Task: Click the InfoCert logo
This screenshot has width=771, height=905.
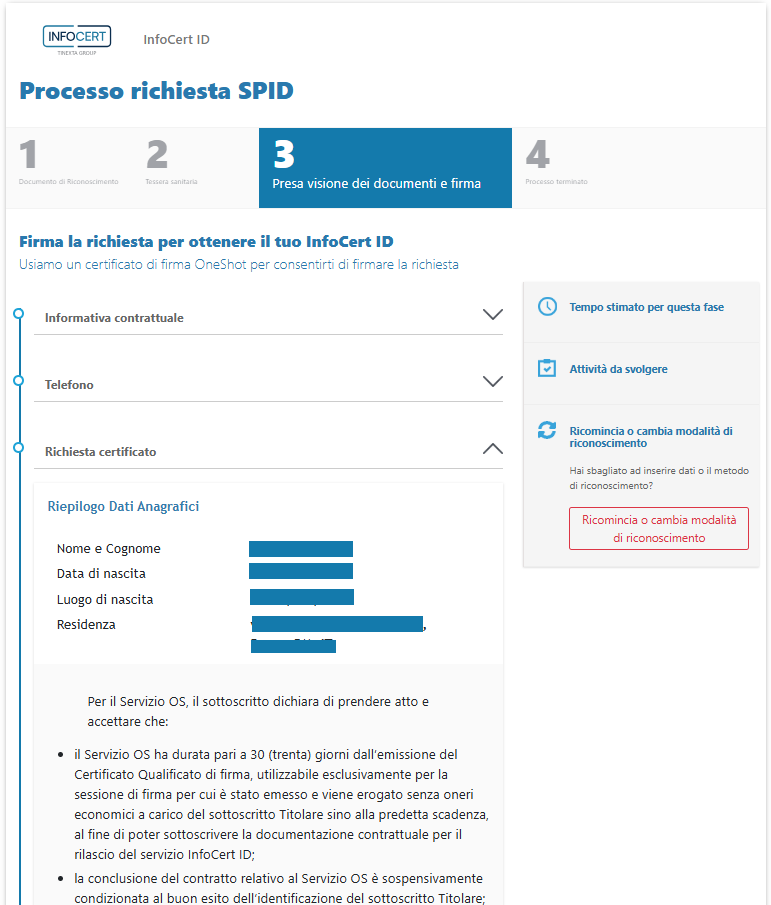Action: pyautogui.click(x=77, y=39)
